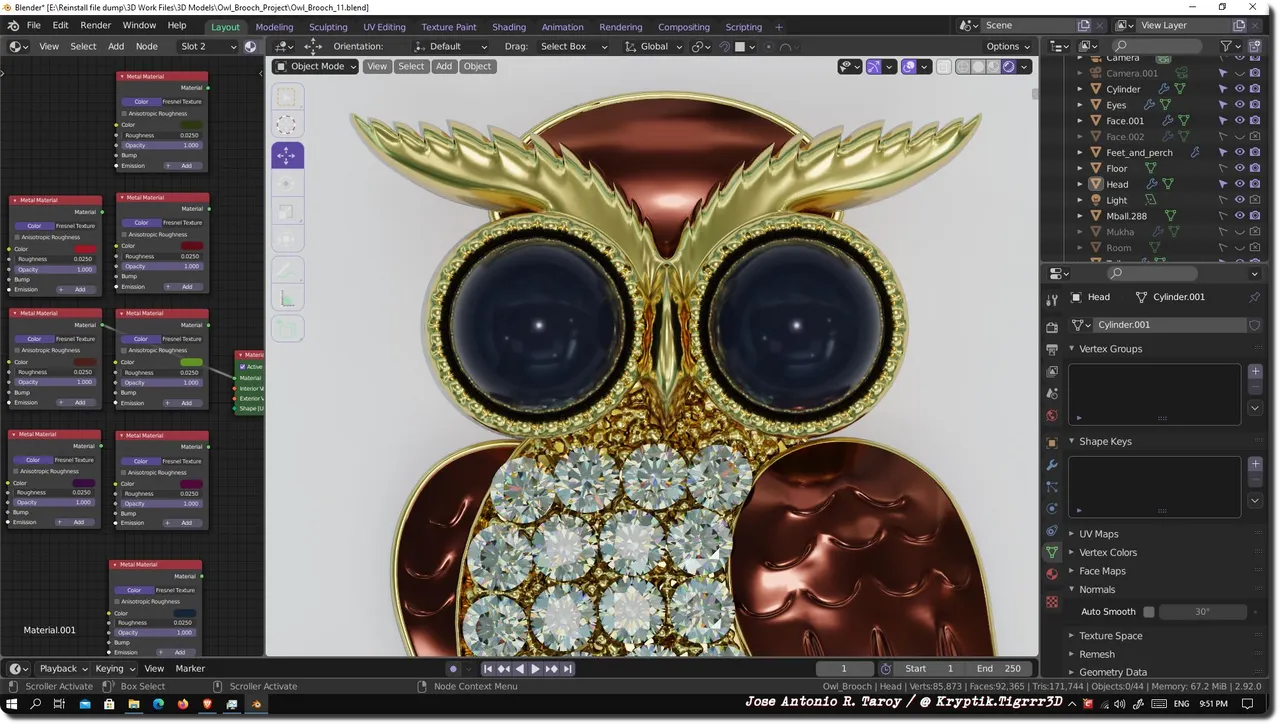The image size is (1280, 725).
Task: Adjust the Auto Smooth 30° angle slider
Action: (x=1203, y=612)
